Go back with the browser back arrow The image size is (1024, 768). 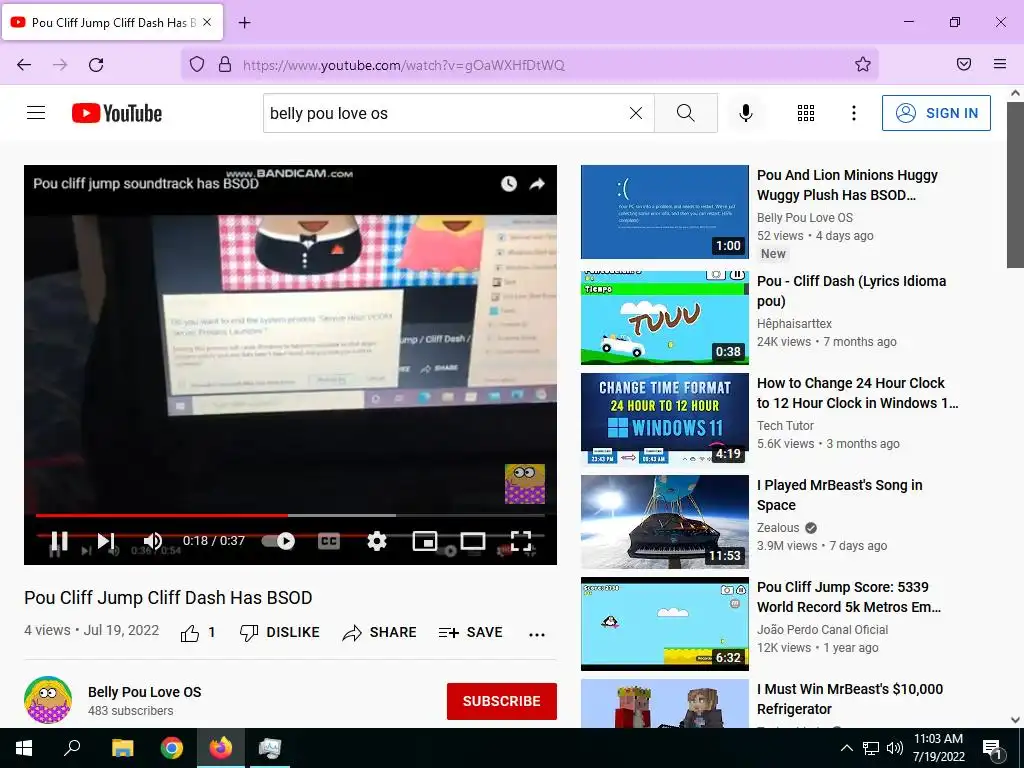tap(24, 65)
